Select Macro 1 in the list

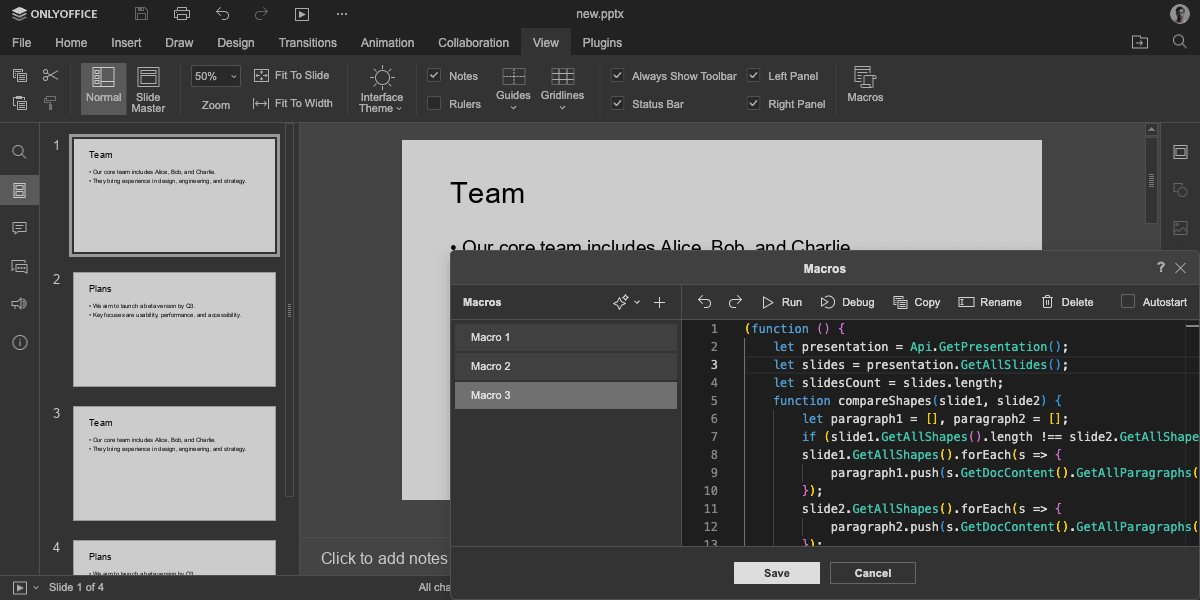tap(566, 337)
